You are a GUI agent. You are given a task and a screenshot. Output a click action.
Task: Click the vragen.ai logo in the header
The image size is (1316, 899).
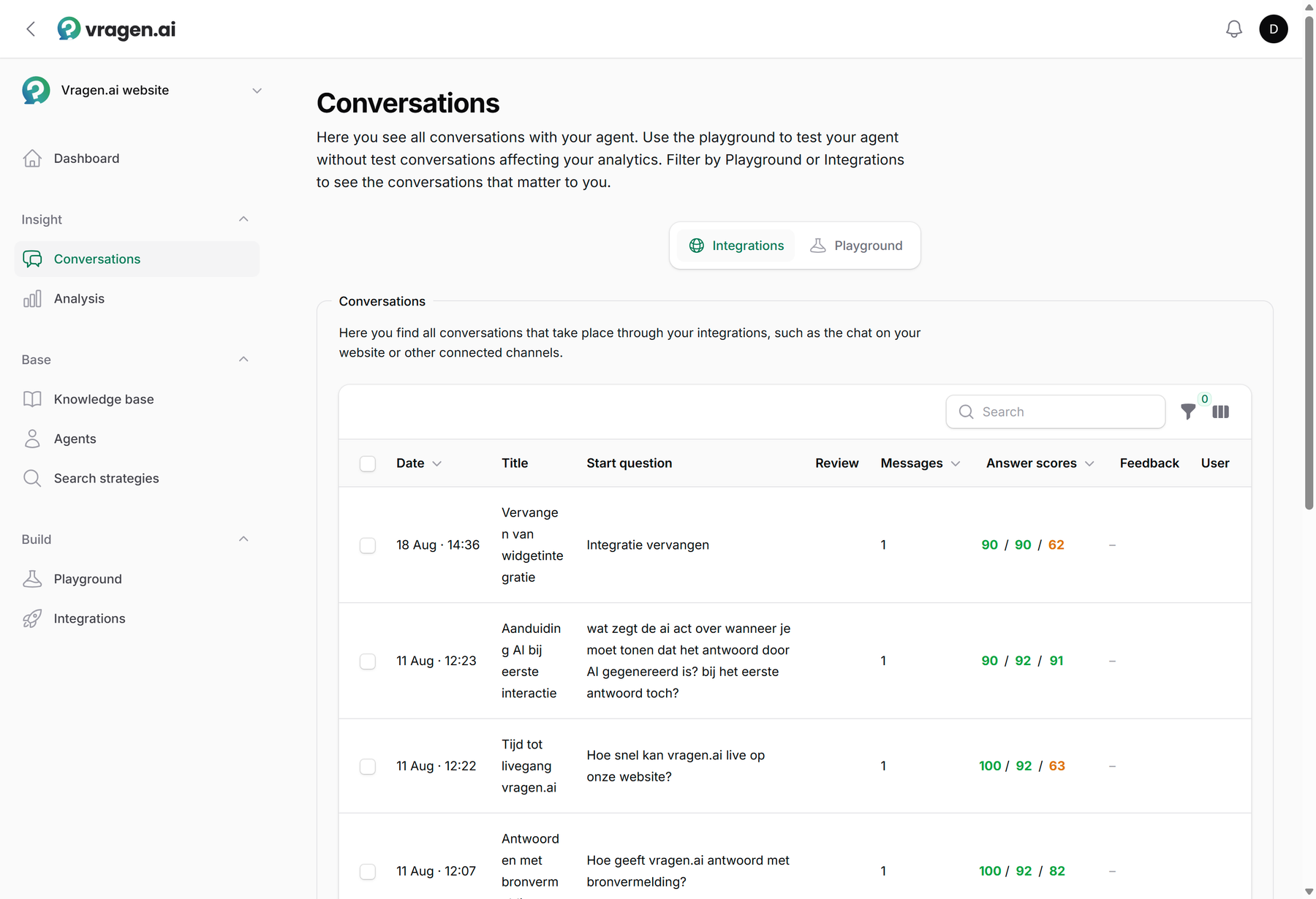pos(116,29)
